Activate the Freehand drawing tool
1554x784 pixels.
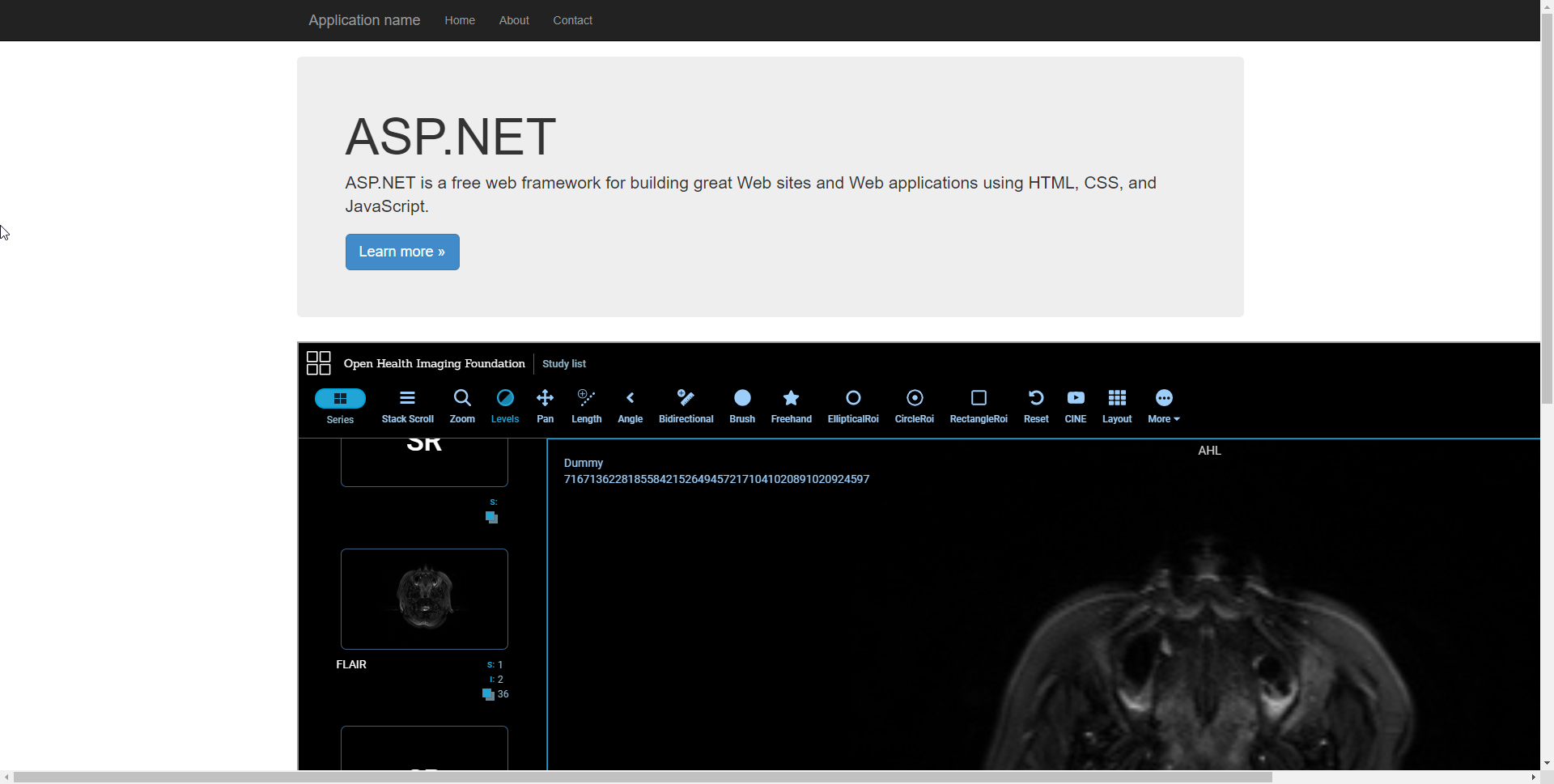[791, 405]
